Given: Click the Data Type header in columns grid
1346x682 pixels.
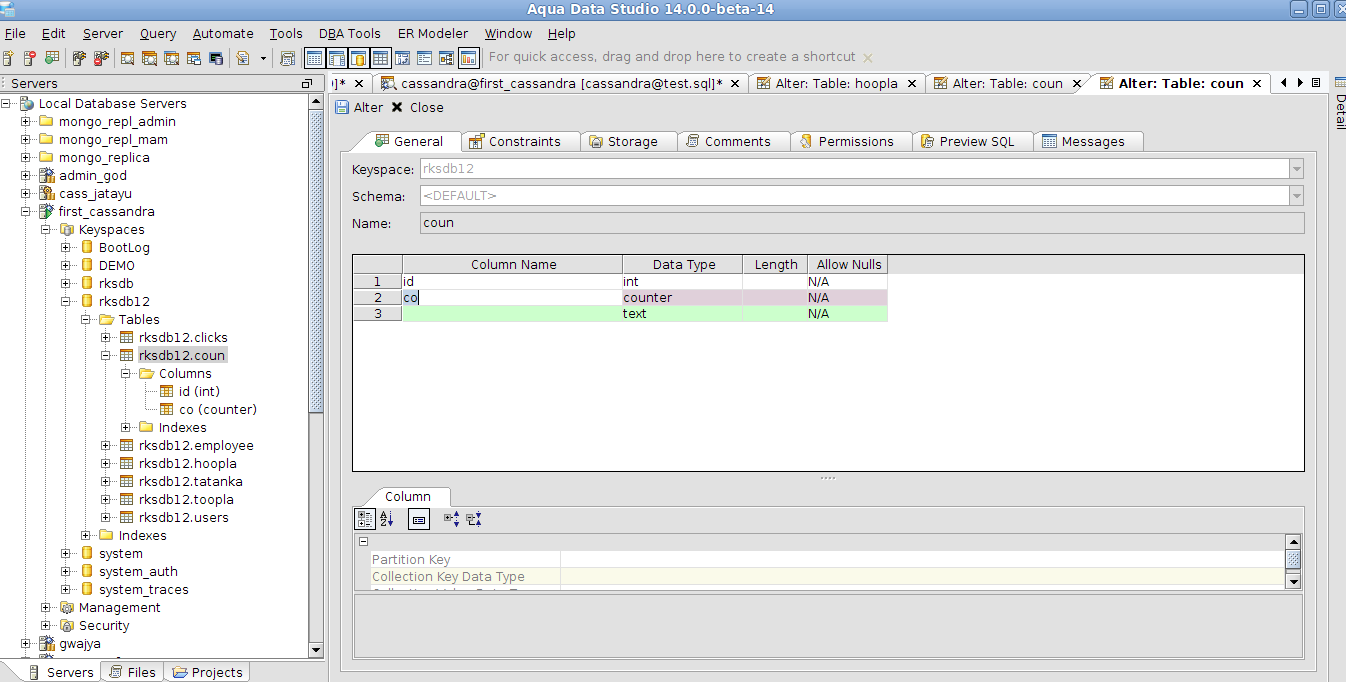Looking at the screenshot, I should coord(684,265).
